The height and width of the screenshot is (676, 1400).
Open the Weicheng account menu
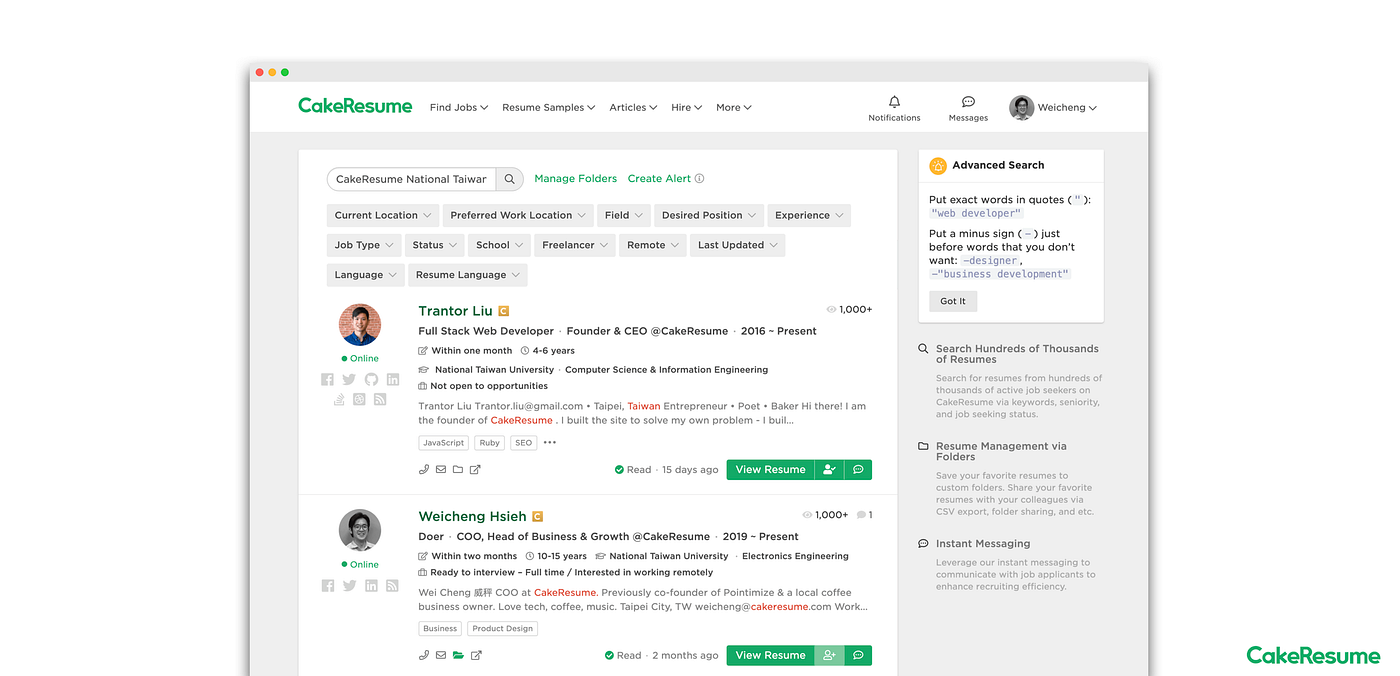[1053, 107]
